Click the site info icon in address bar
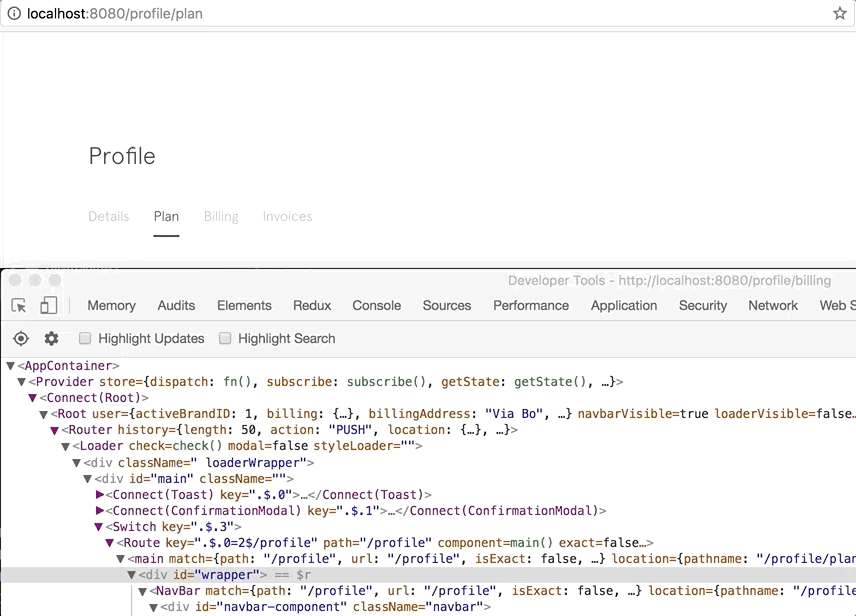This screenshot has width=856, height=616. pyautogui.click(x=14, y=13)
